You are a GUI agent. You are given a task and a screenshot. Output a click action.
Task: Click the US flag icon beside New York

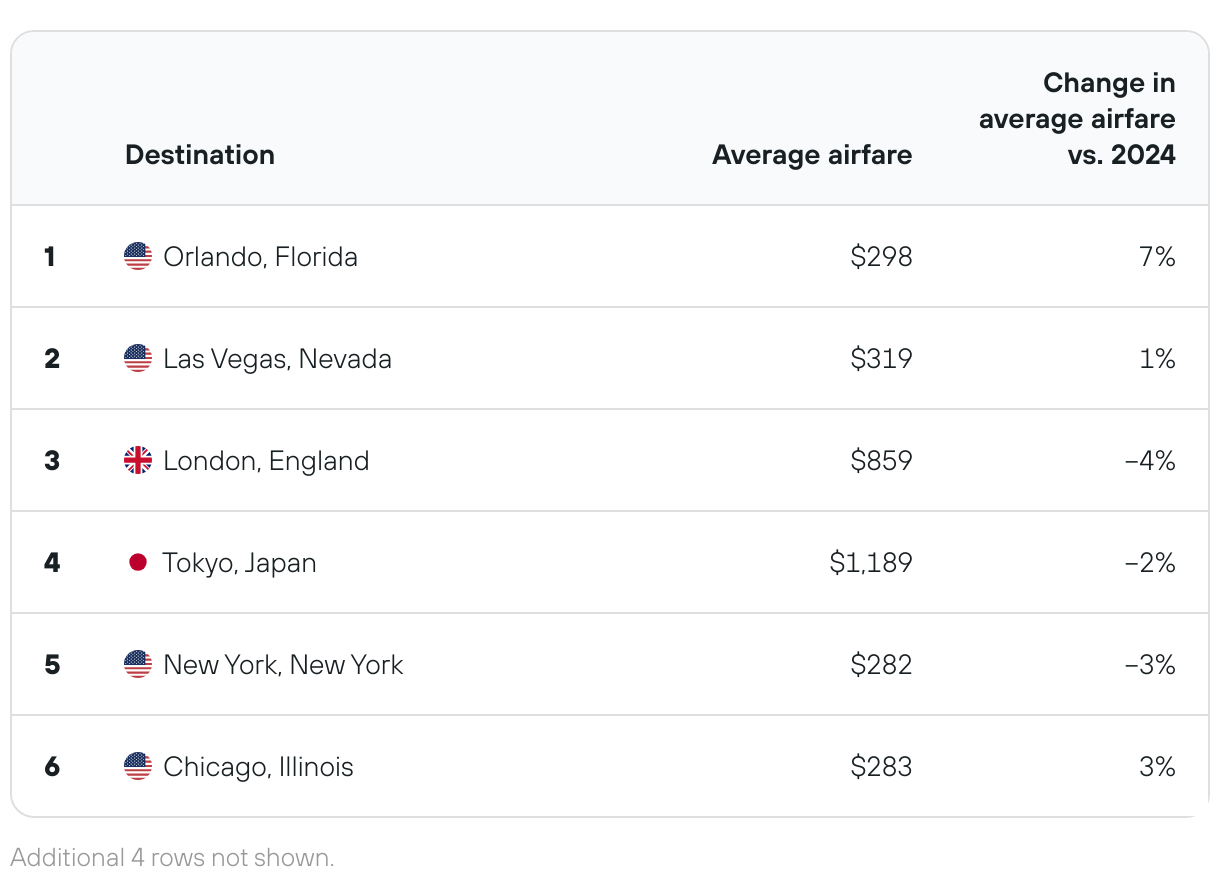[x=138, y=665]
